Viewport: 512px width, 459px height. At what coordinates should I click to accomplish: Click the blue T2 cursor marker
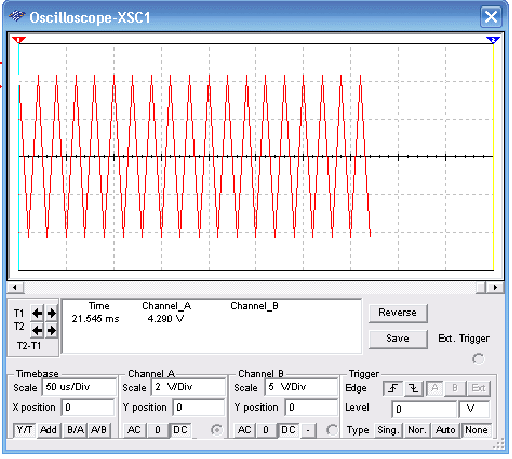click(x=493, y=40)
